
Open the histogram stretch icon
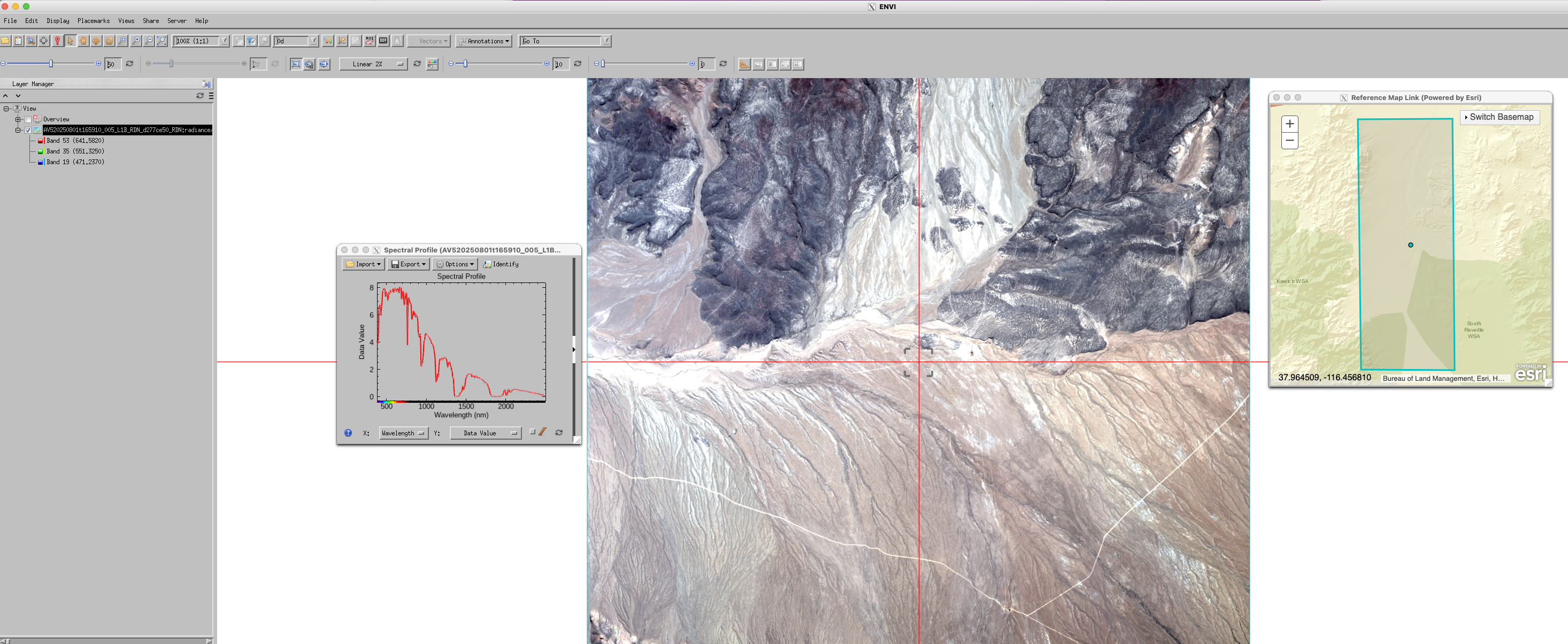[432, 64]
